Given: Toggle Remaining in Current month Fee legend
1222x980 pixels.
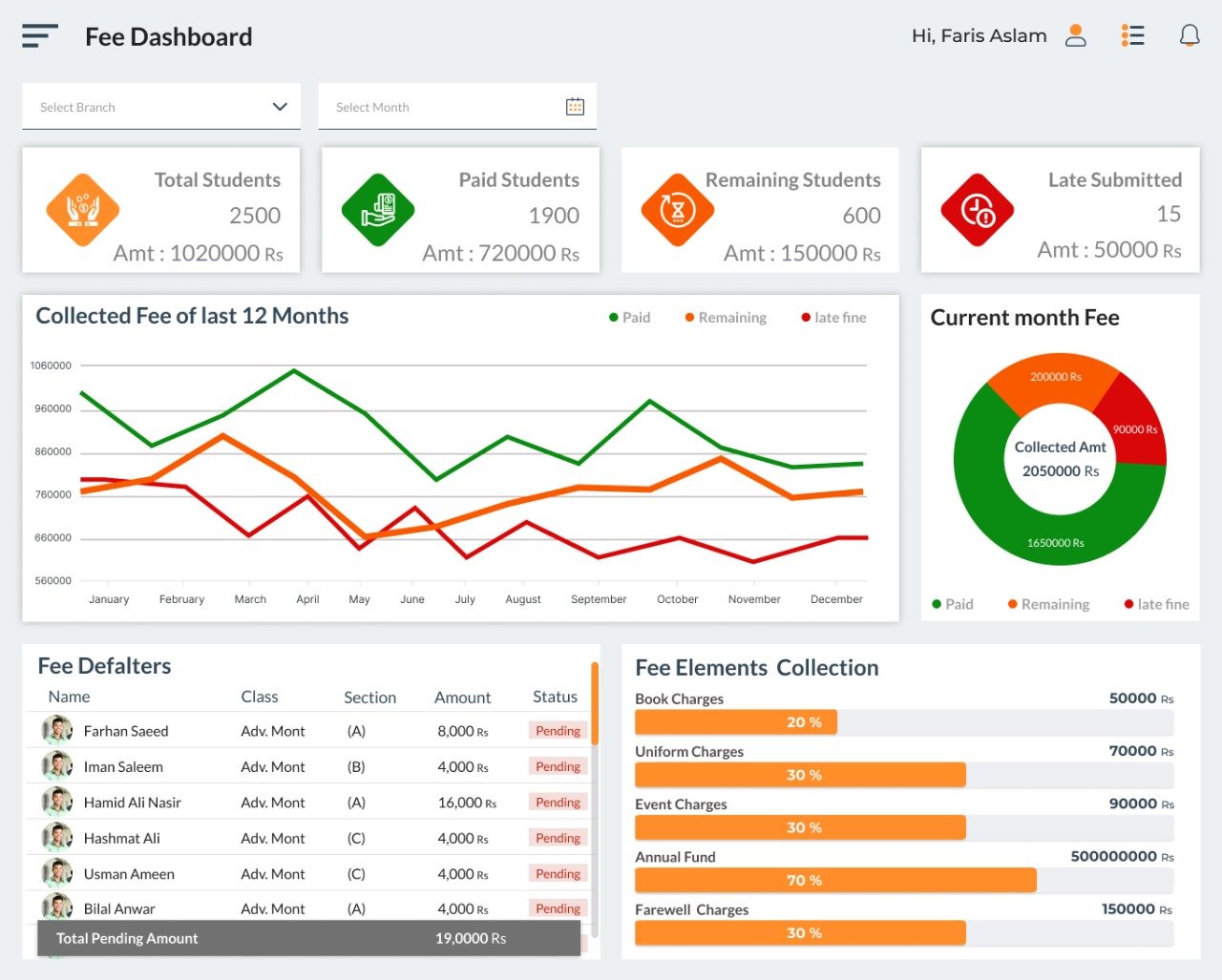Looking at the screenshot, I should (x=1048, y=604).
